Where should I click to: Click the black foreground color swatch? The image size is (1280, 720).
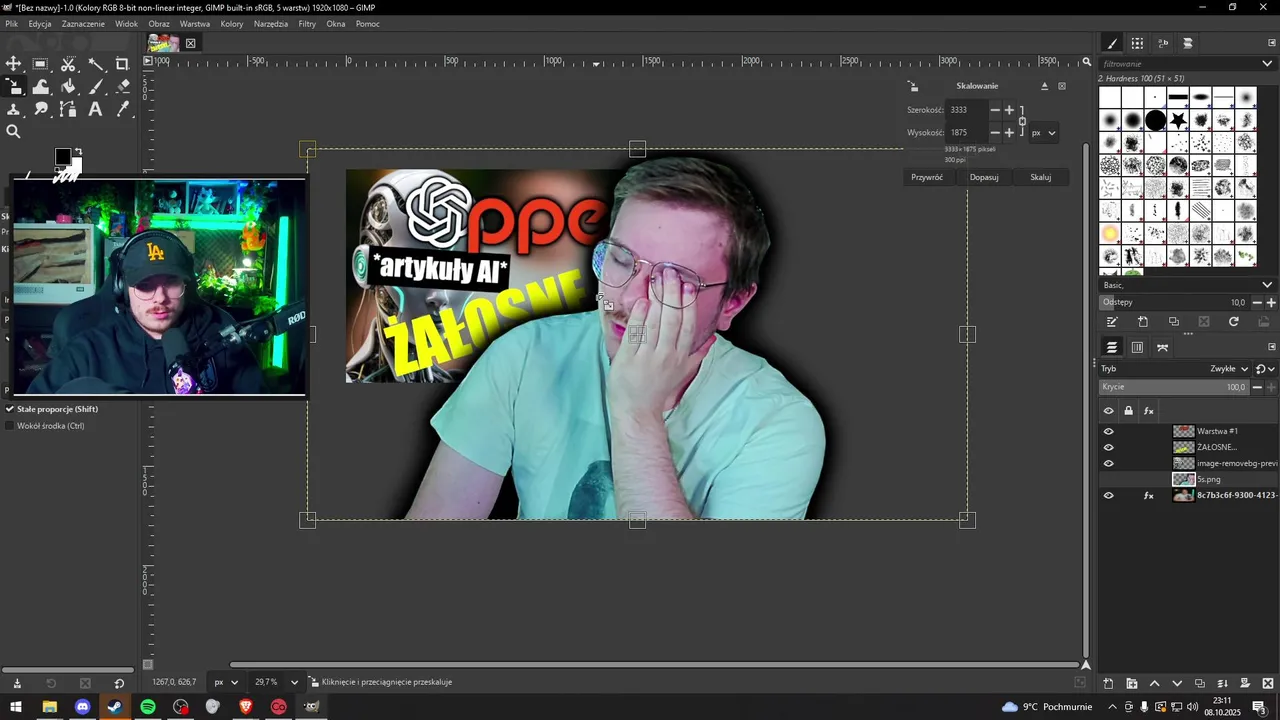[x=62, y=156]
